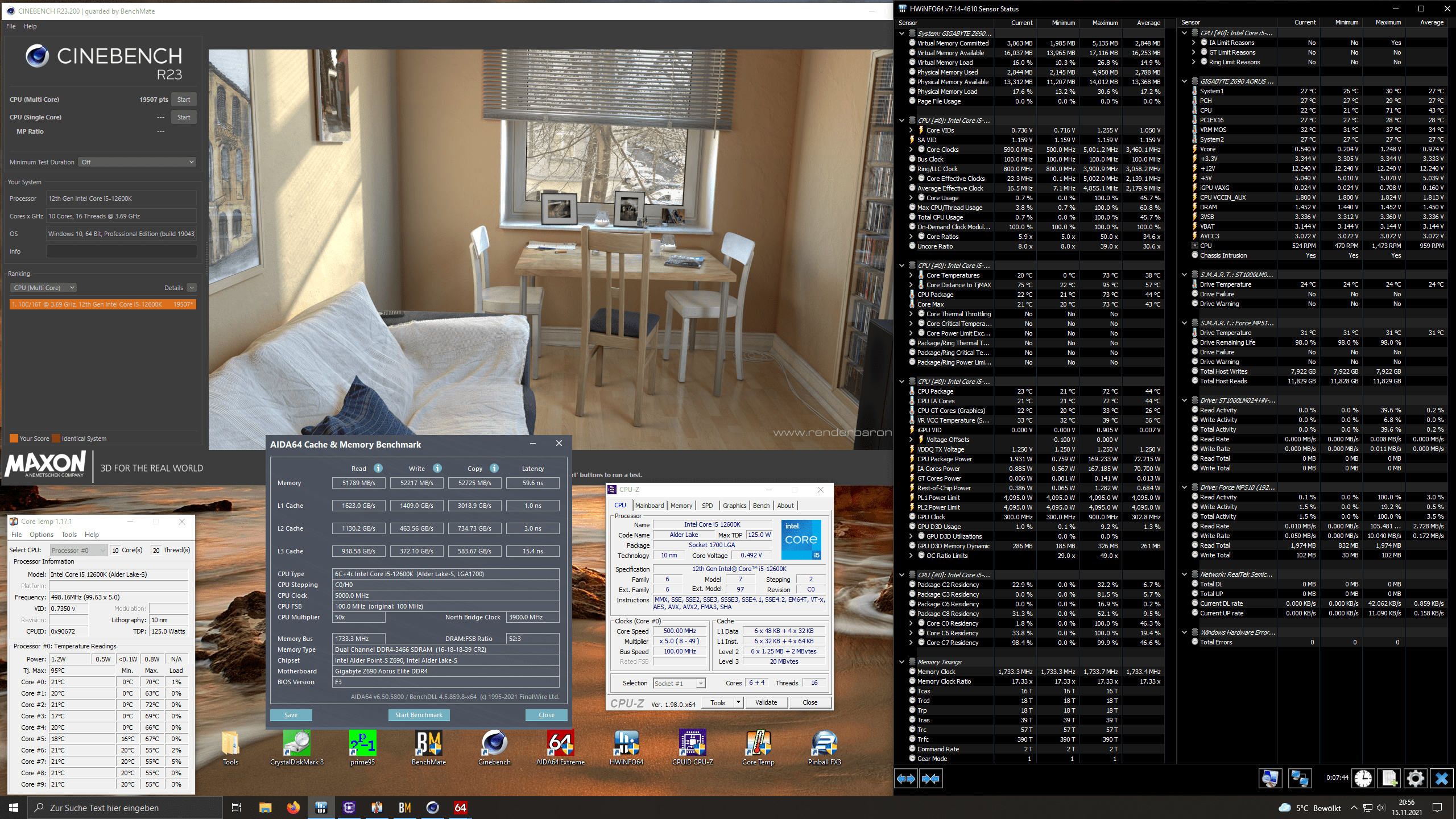Collapse GIGABYTE Z690 AORUS sensor group
1456x819 pixels.
tap(1185, 81)
